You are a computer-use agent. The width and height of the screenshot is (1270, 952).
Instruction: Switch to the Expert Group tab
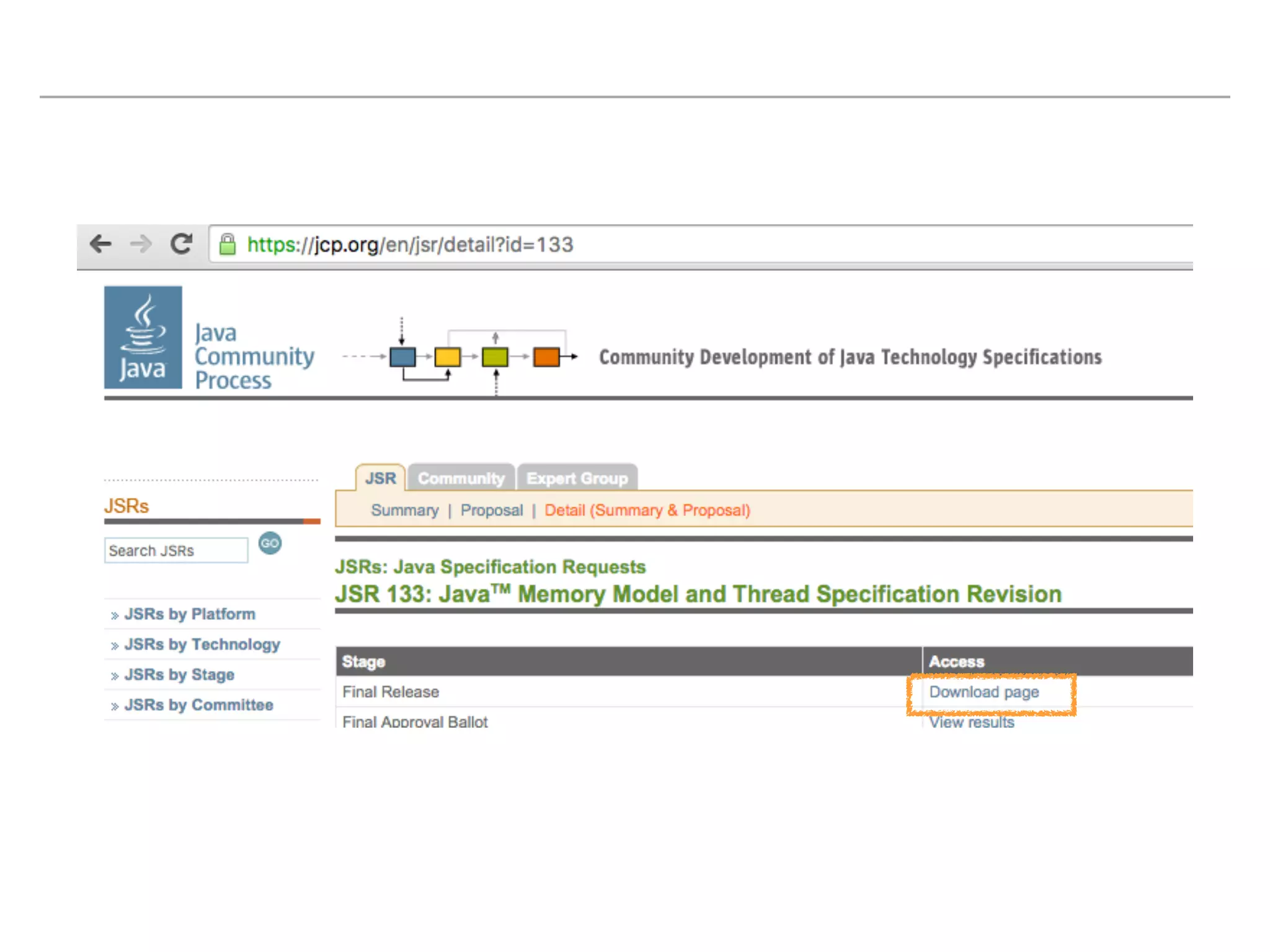tap(577, 478)
